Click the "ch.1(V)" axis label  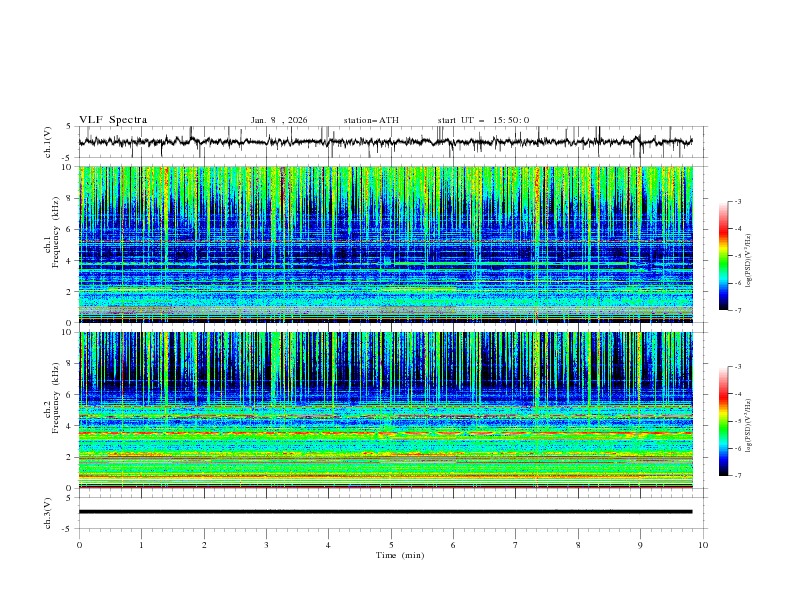(x=48, y=142)
